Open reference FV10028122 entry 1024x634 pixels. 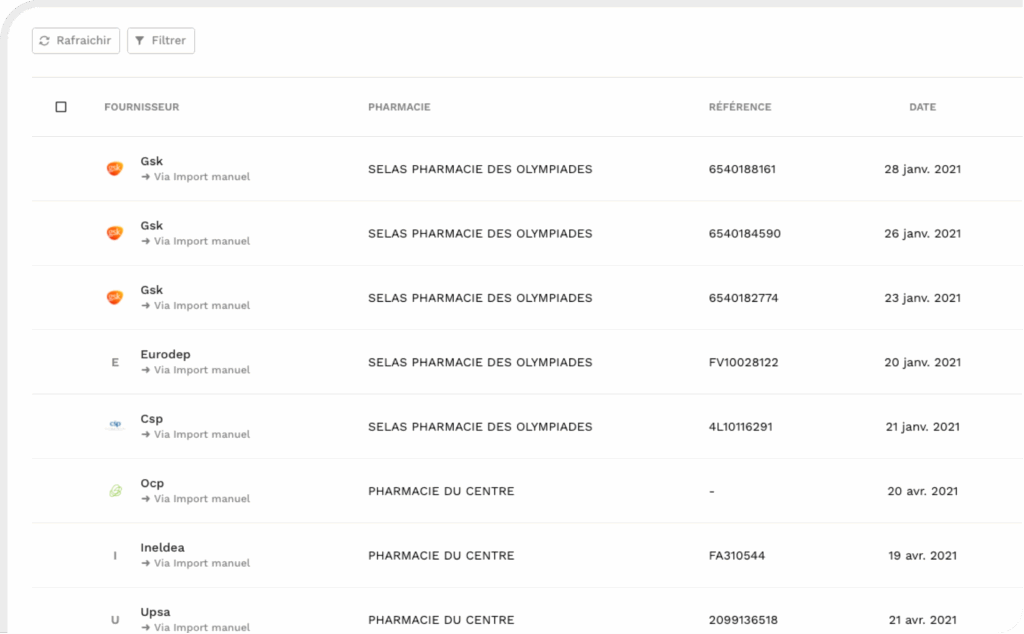click(743, 362)
